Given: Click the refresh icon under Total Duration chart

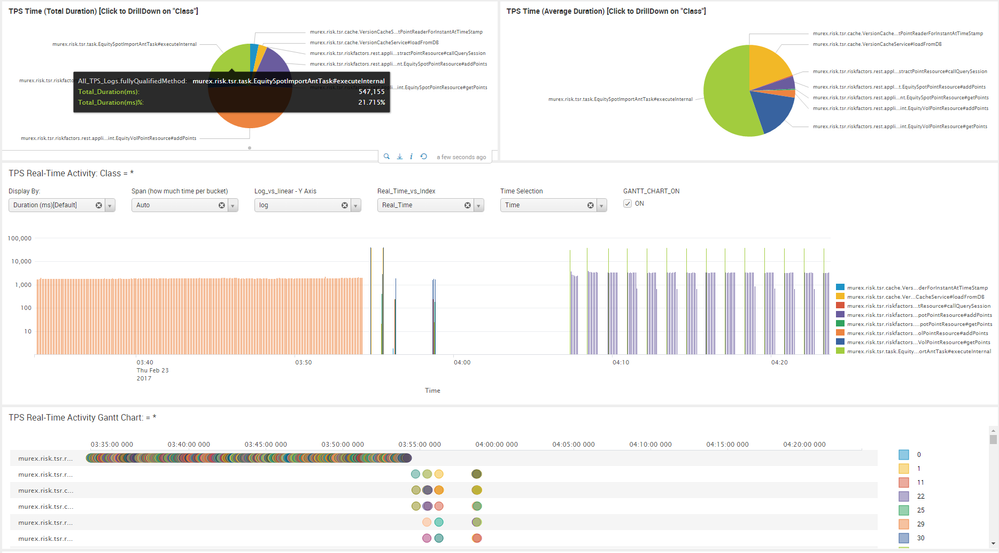Looking at the screenshot, I should (x=424, y=157).
